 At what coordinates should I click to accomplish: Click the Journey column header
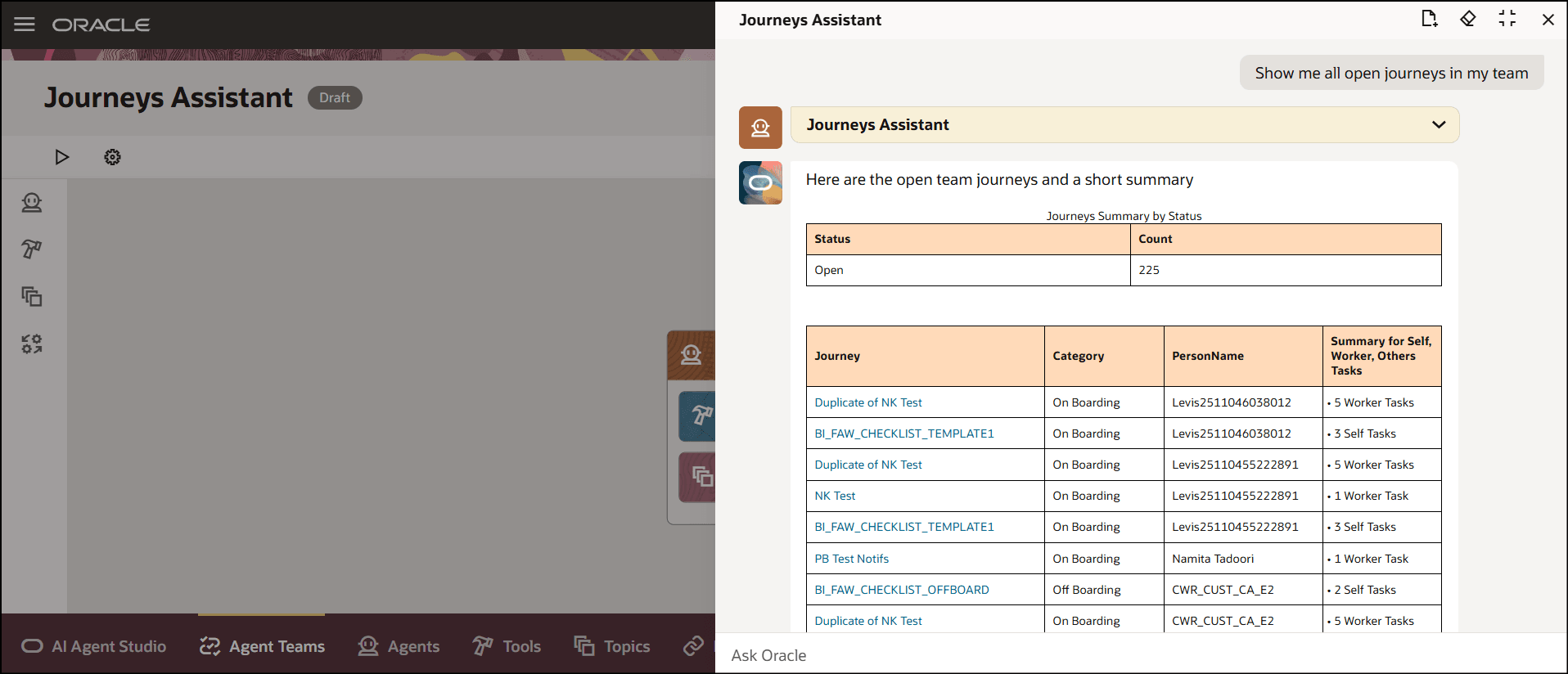926,356
